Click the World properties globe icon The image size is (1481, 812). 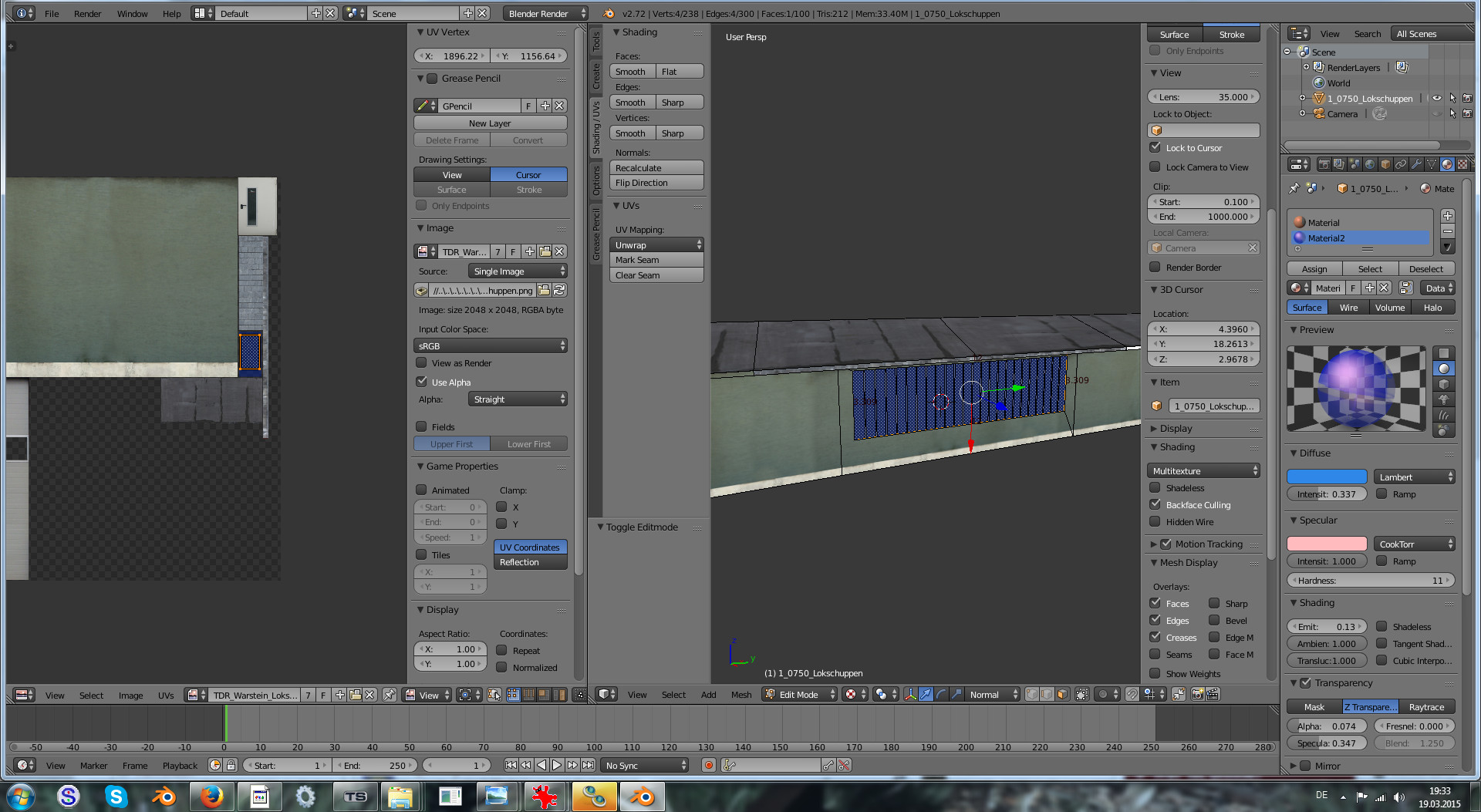tap(1370, 164)
